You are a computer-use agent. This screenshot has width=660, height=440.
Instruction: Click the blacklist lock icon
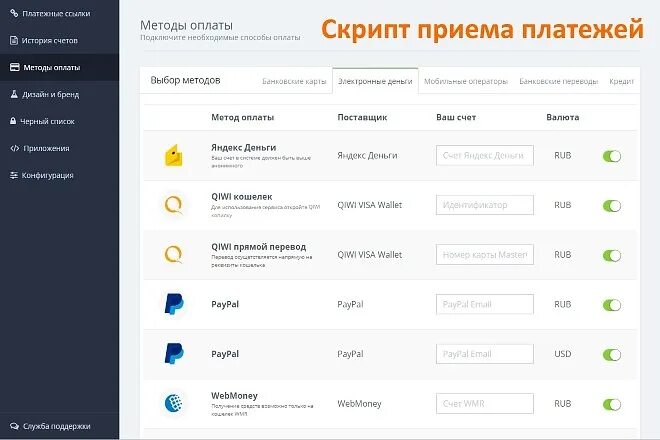click(x=13, y=121)
